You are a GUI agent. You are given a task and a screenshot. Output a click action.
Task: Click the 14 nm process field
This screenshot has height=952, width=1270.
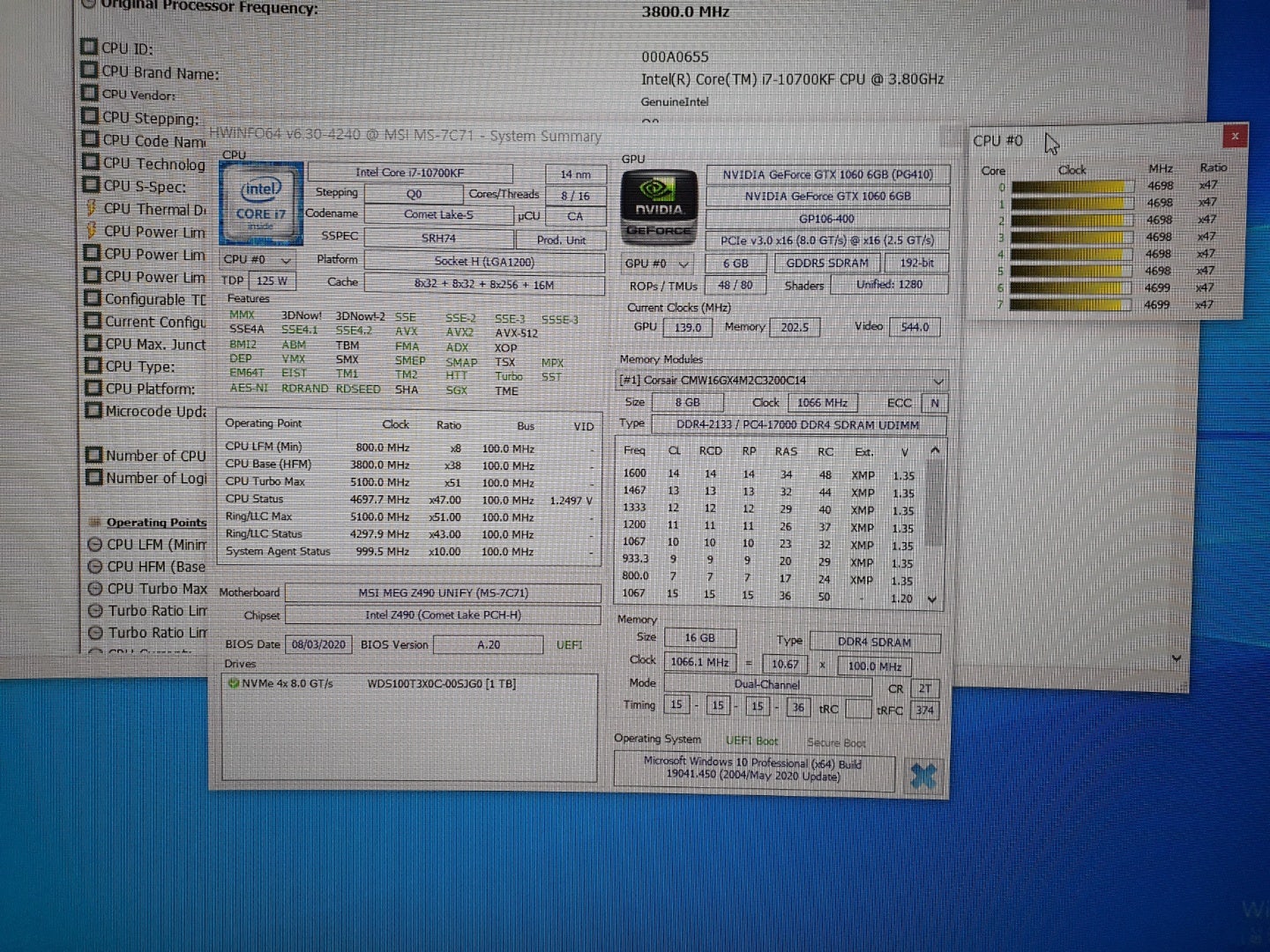[x=576, y=175]
